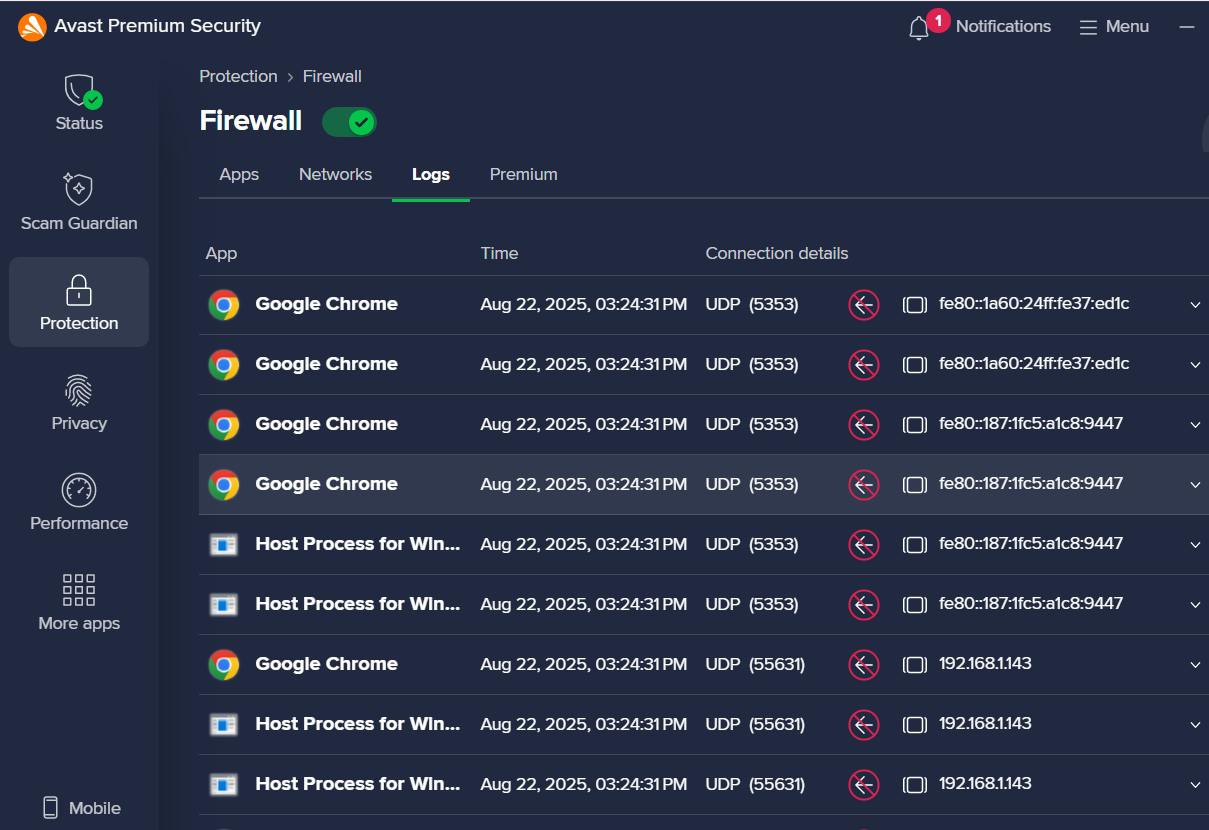Select the Protection lock in sidebar

click(79, 301)
